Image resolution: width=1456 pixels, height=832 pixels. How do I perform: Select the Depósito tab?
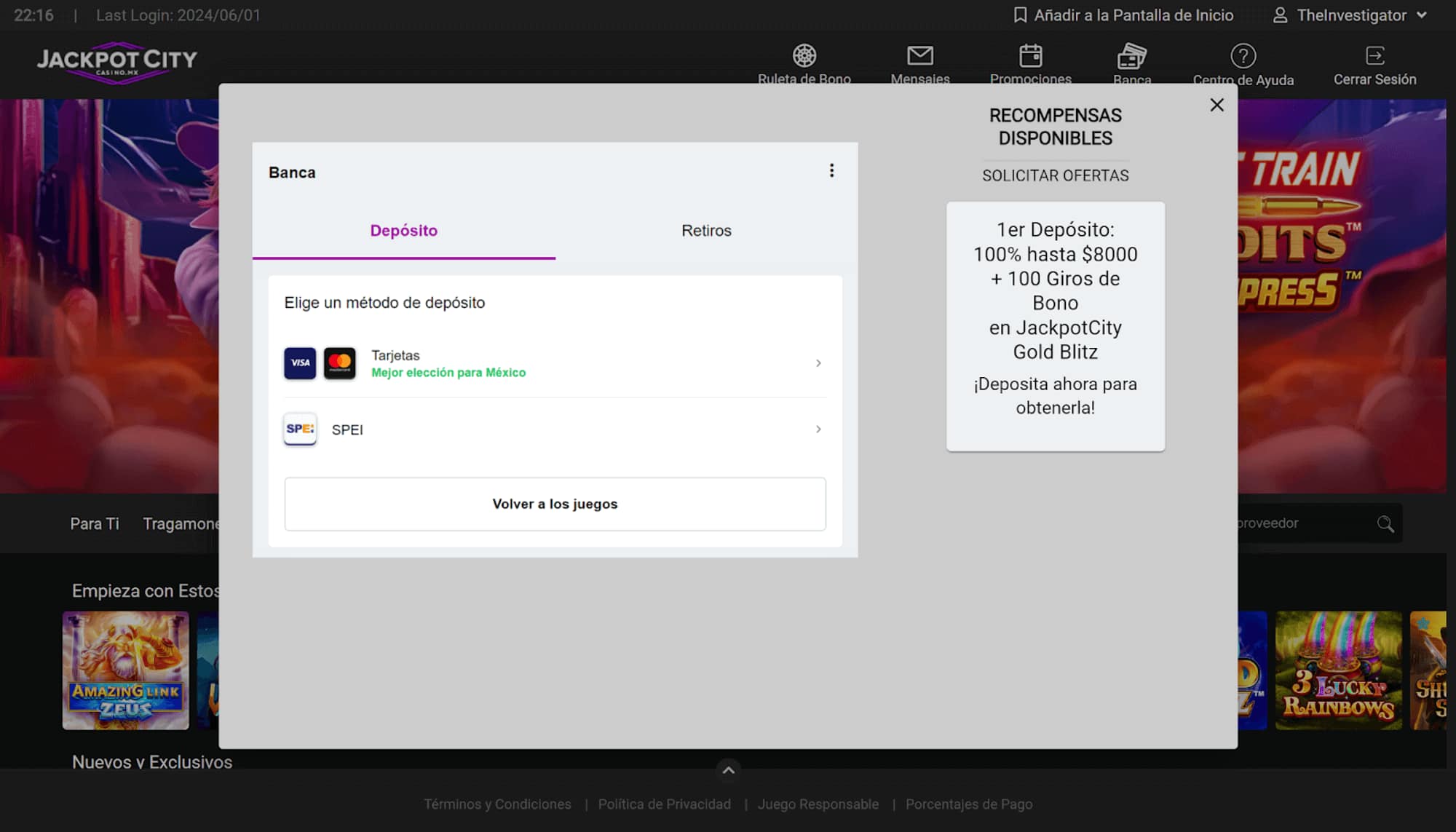coord(403,231)
